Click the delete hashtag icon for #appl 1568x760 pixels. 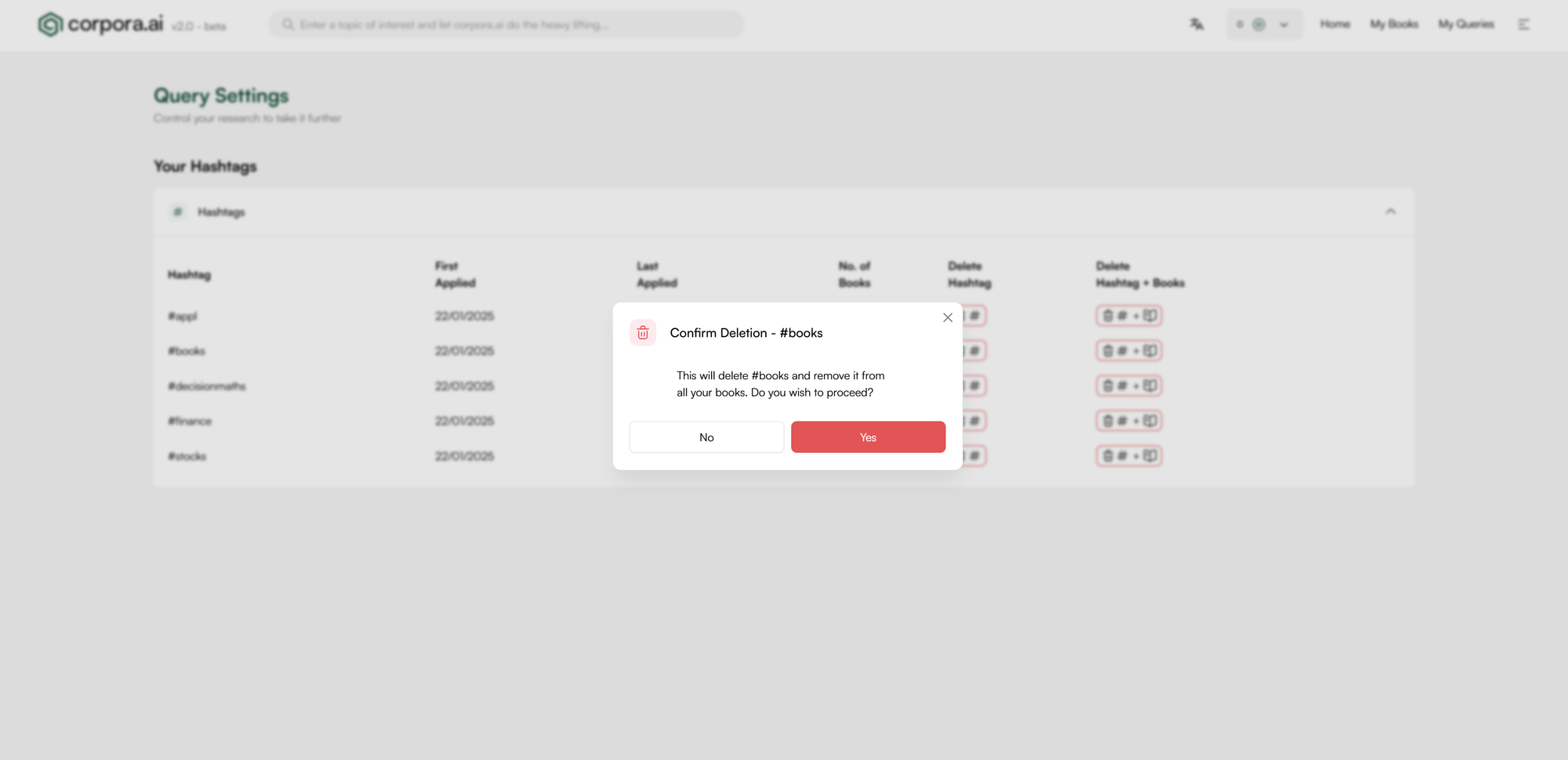point(975,316)
